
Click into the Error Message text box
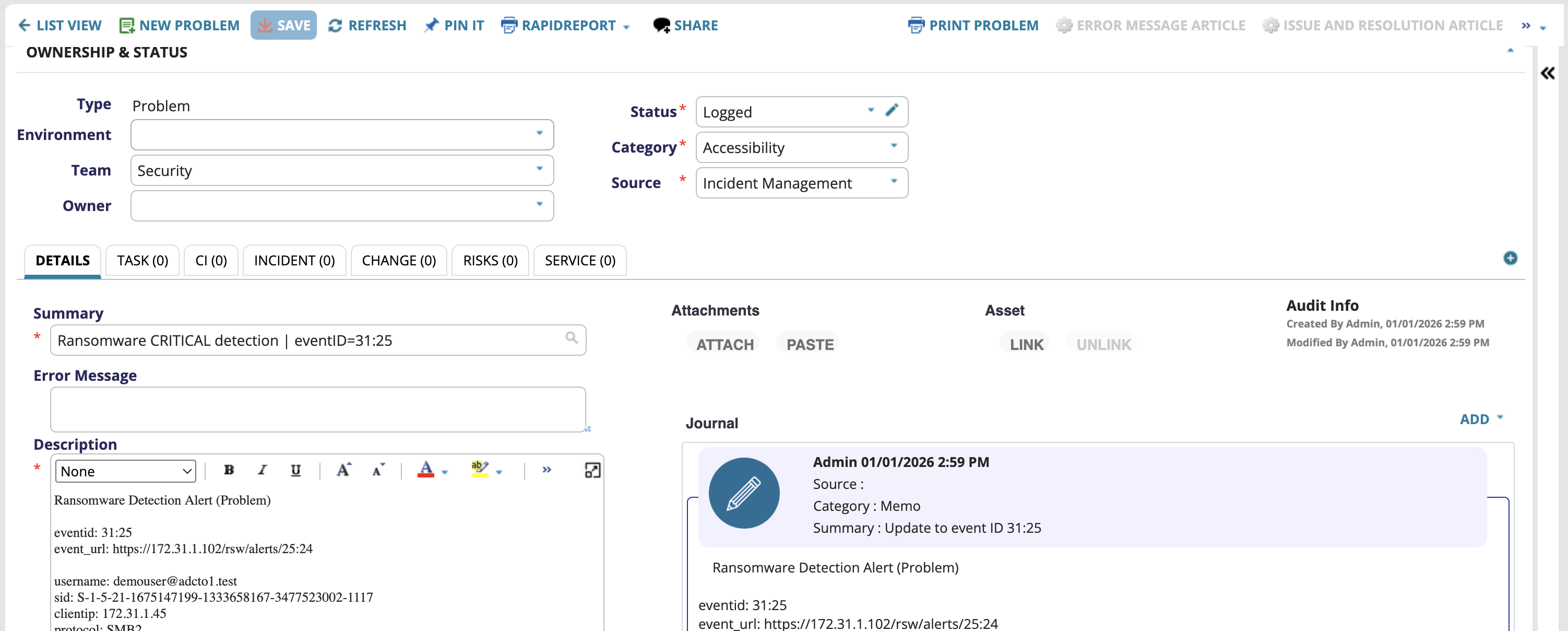point(318,410)
